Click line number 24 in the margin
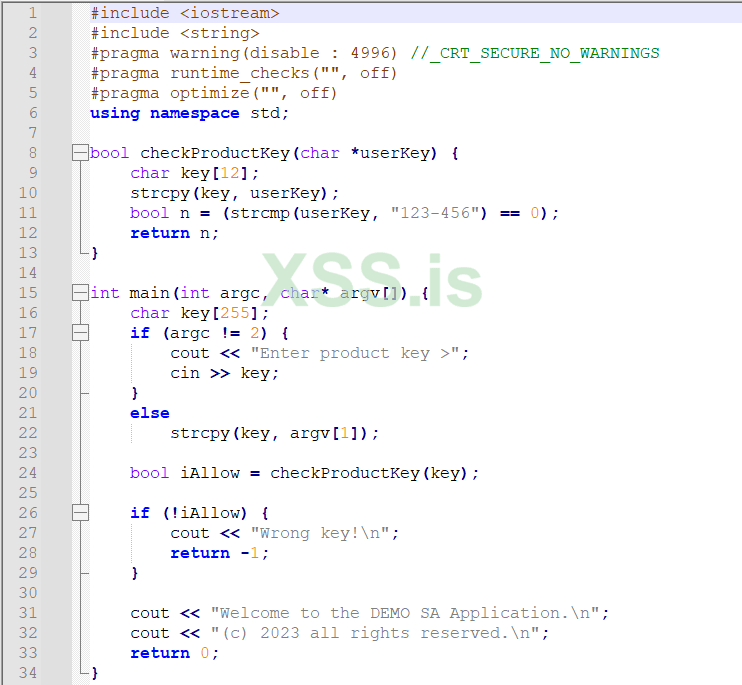The width and height of the screenshot is (742, 685). coord(28,473)
